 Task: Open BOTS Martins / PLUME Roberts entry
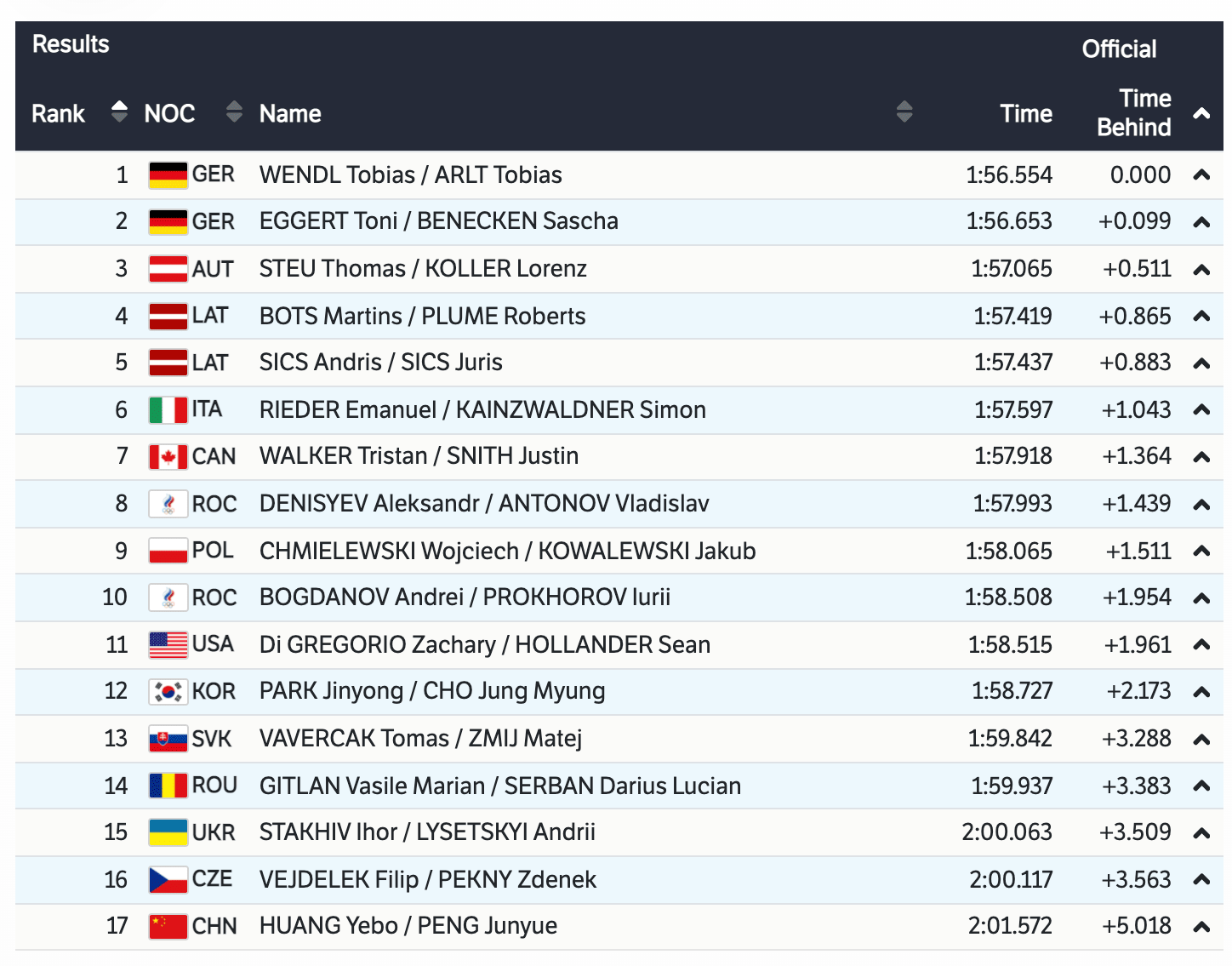pyautogui.click(x=422, y=317)
